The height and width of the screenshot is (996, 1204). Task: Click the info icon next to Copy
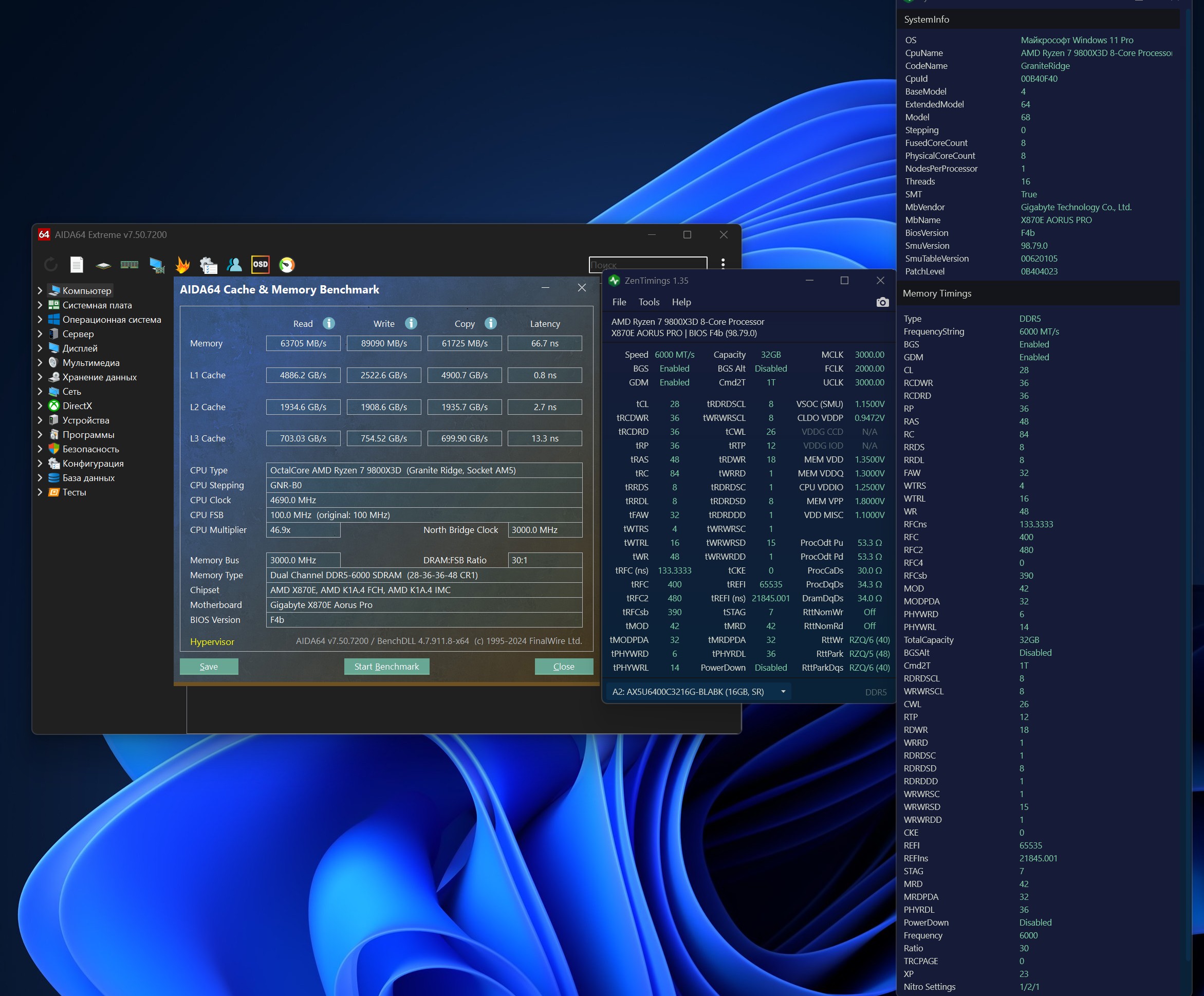click(x=490, y=323)
